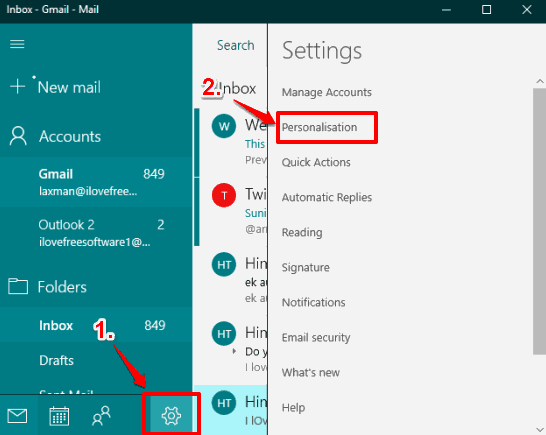Click the first HT sender avatar
This screenshot has height=435, width=546.
[x=224, y=264]
